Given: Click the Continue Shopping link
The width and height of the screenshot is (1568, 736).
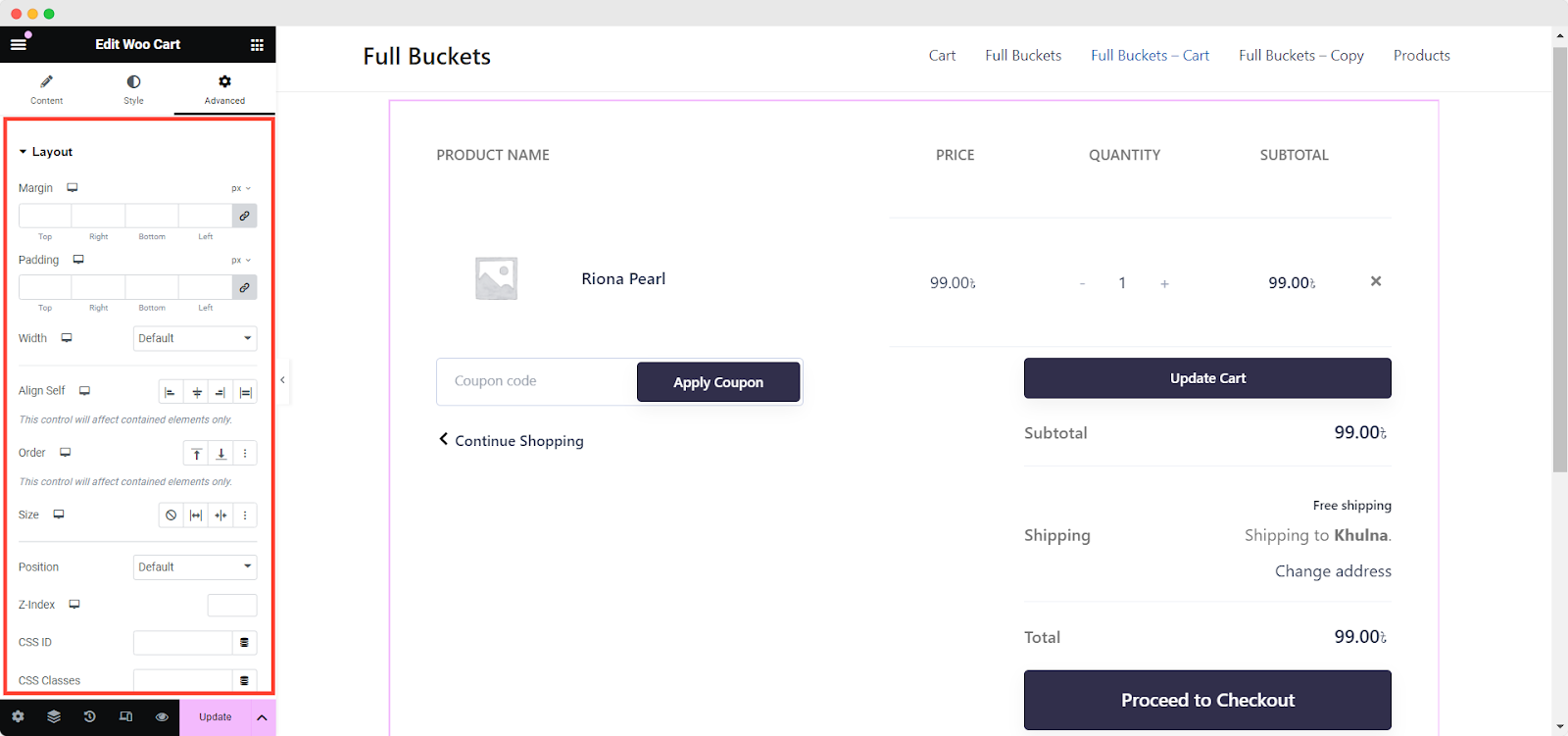Looking at the screenshot, I should click(x=517, y=441).
